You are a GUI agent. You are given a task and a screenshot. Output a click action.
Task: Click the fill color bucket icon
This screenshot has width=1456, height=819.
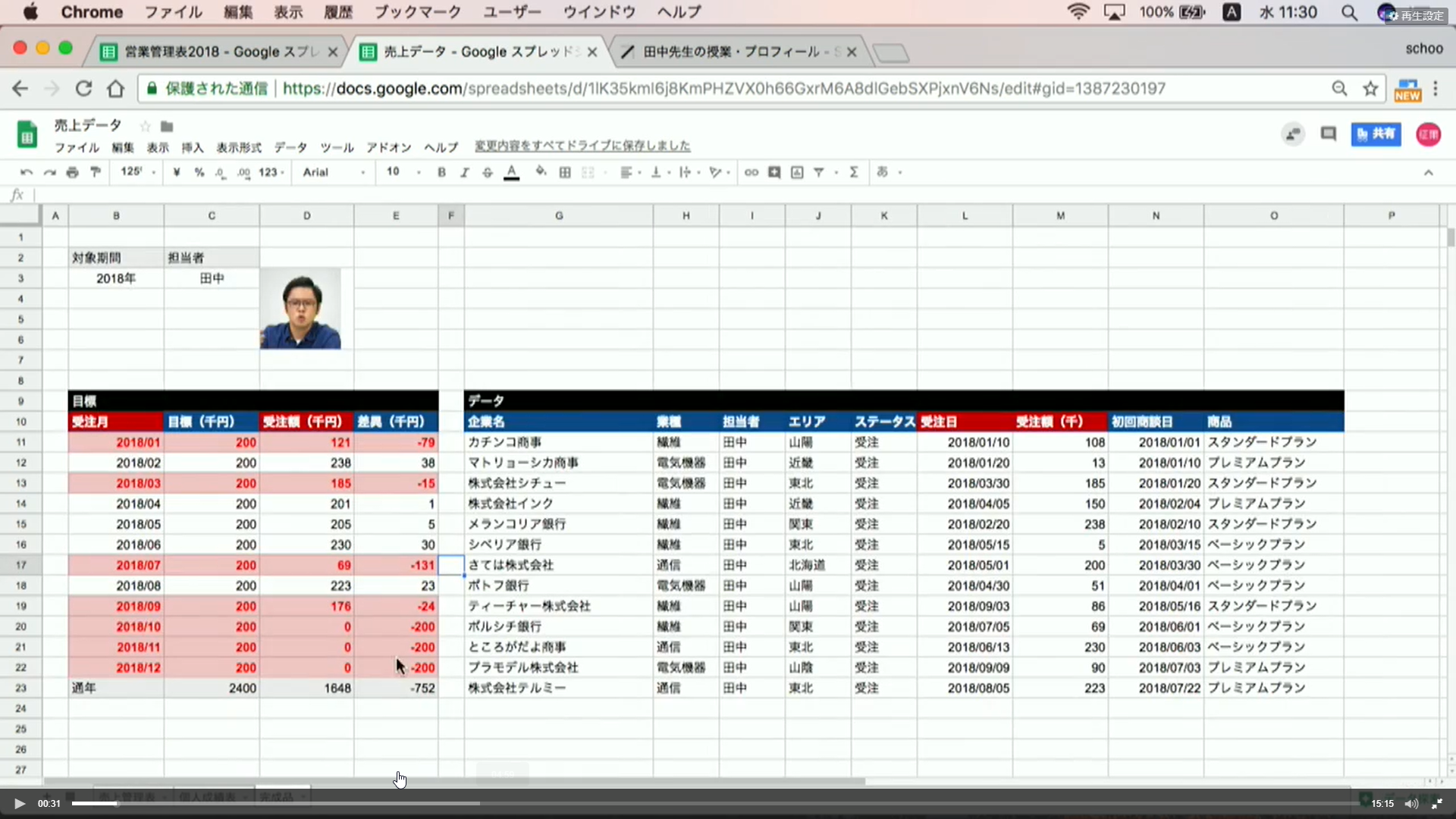pyautogui.click(x=541, y=172)
